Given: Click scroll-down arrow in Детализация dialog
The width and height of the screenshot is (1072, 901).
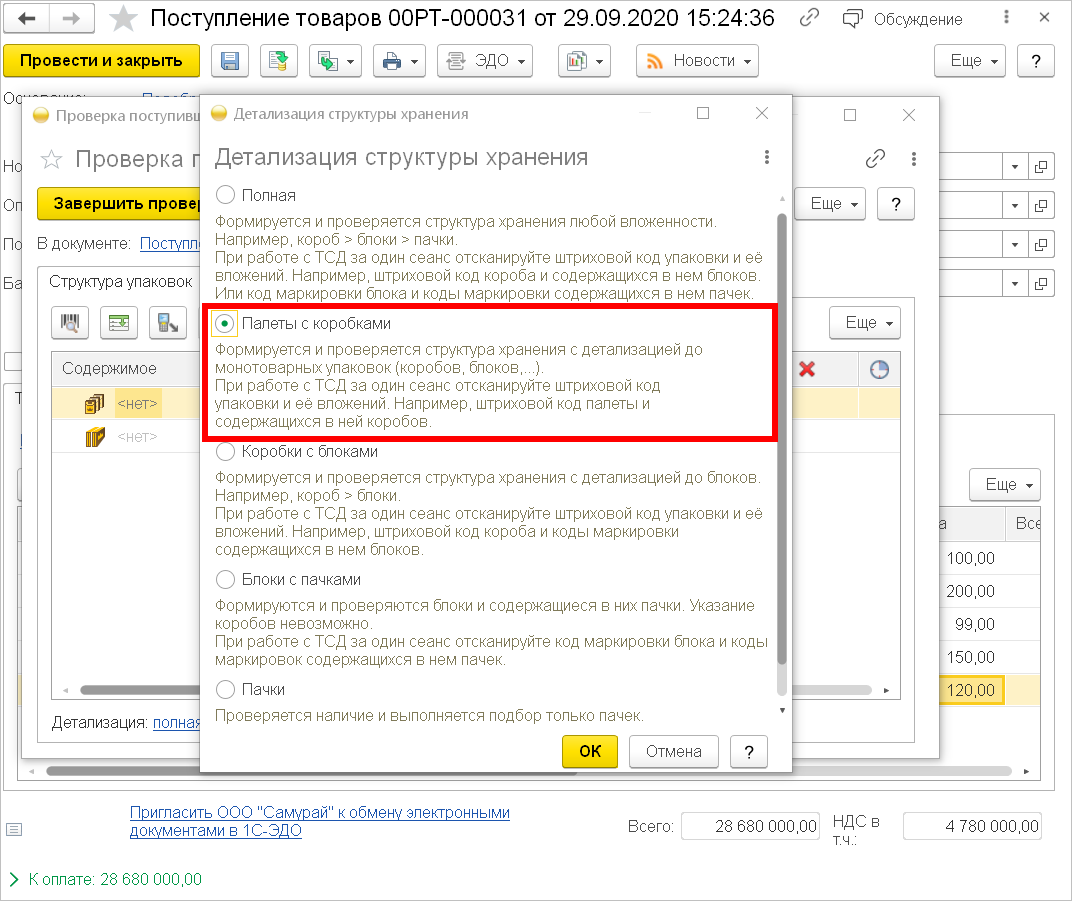Looking at the screenshot, I should 782,710.
